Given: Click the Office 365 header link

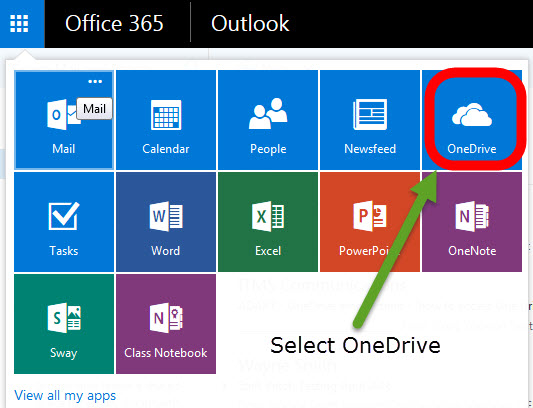Looking at the screenshot, I should tap(114, 23).
